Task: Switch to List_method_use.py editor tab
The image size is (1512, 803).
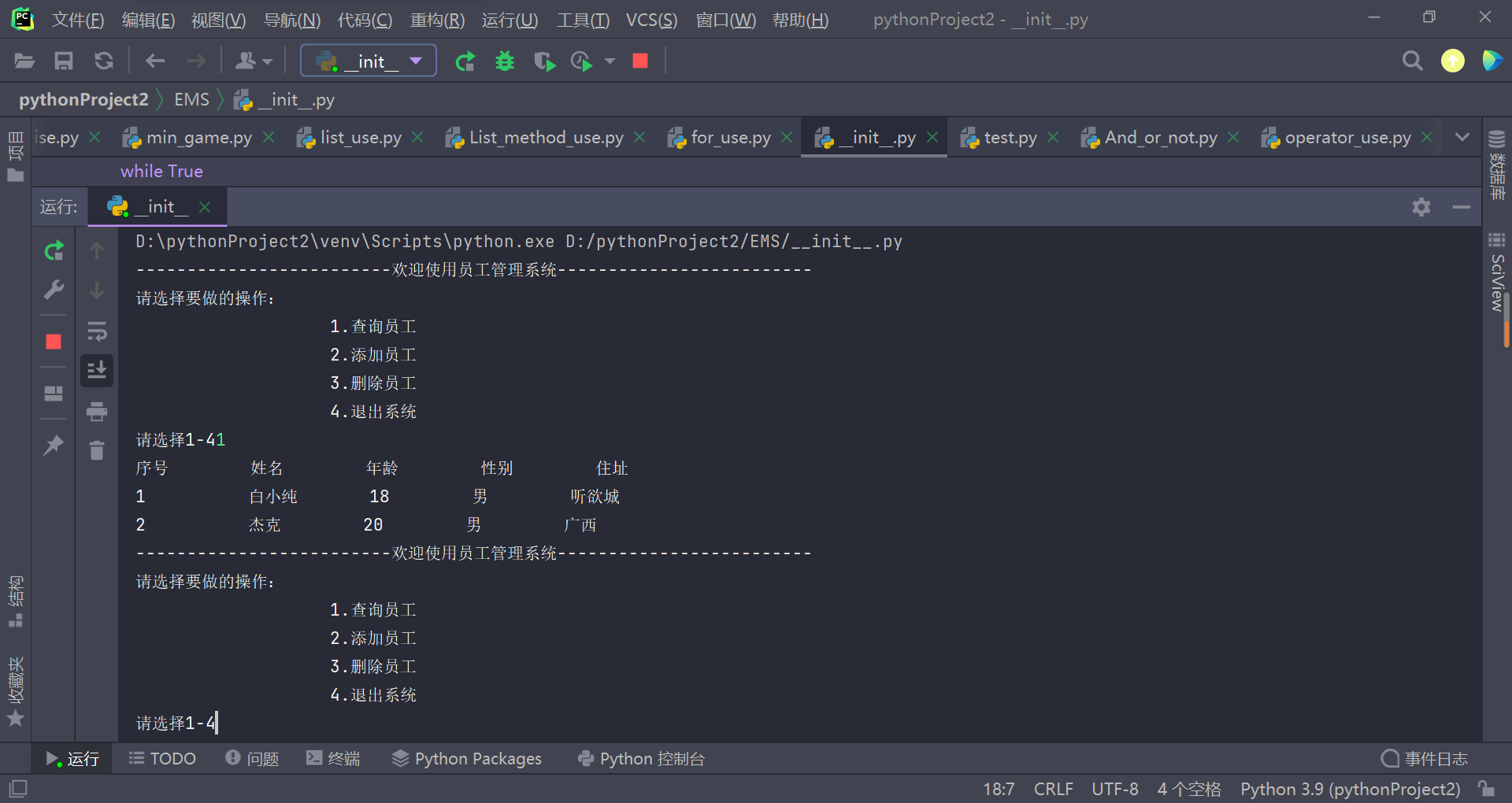Action: [x=546, y=138]
